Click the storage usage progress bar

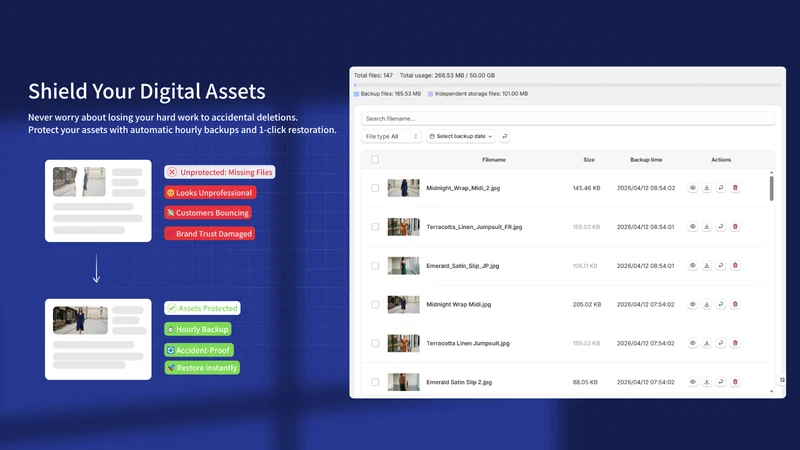[567, 85]
